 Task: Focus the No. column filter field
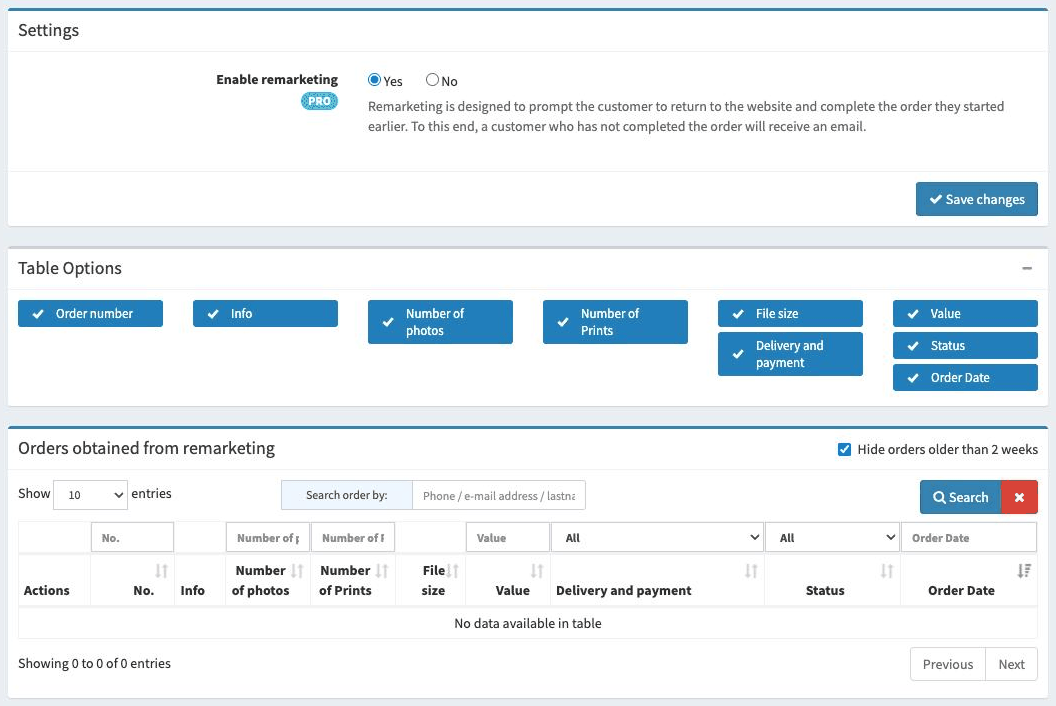point(133,538)
